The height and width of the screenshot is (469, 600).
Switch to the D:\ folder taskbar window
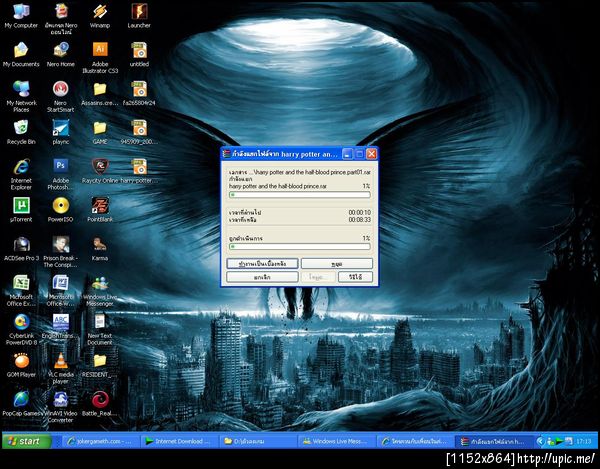(x=258, y=441)
